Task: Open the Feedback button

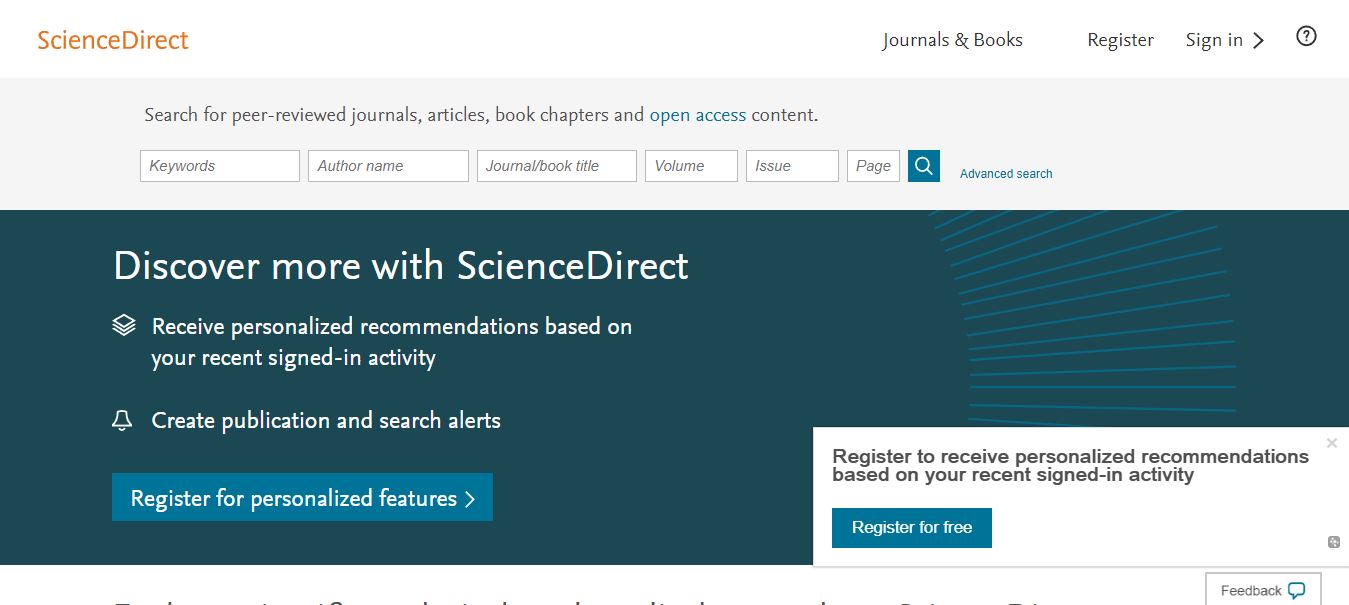Action: pyautogui.click(x=1263, y=590)
